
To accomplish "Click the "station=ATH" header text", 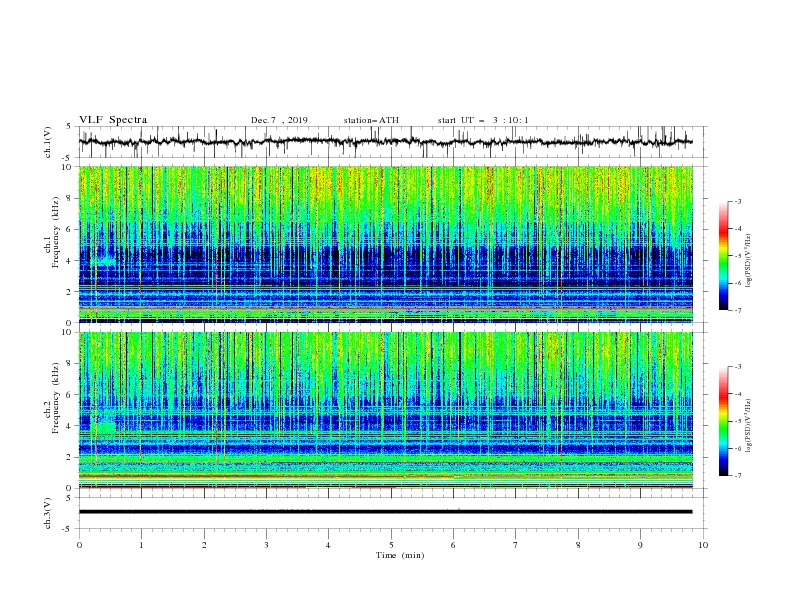I will 371,120.
